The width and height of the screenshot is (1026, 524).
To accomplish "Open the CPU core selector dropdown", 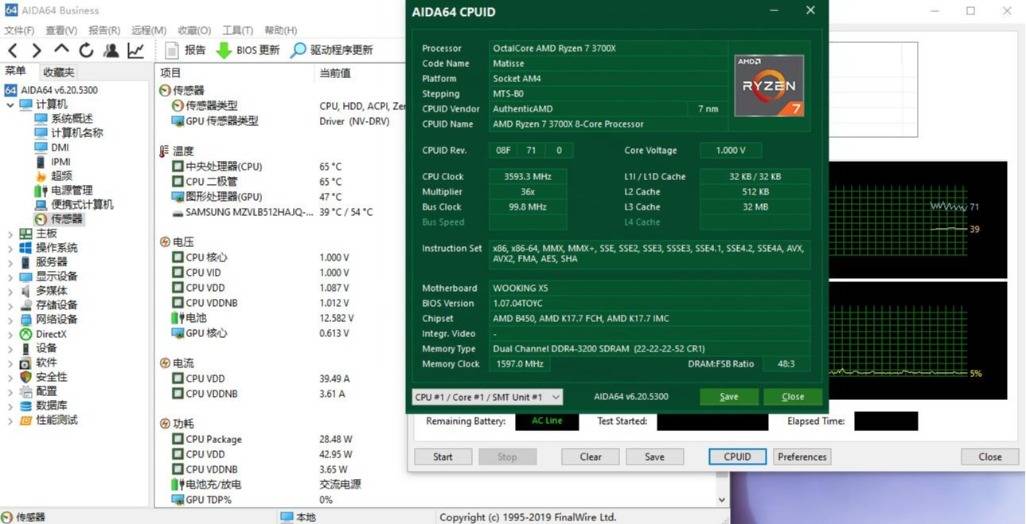I will 487,397.
